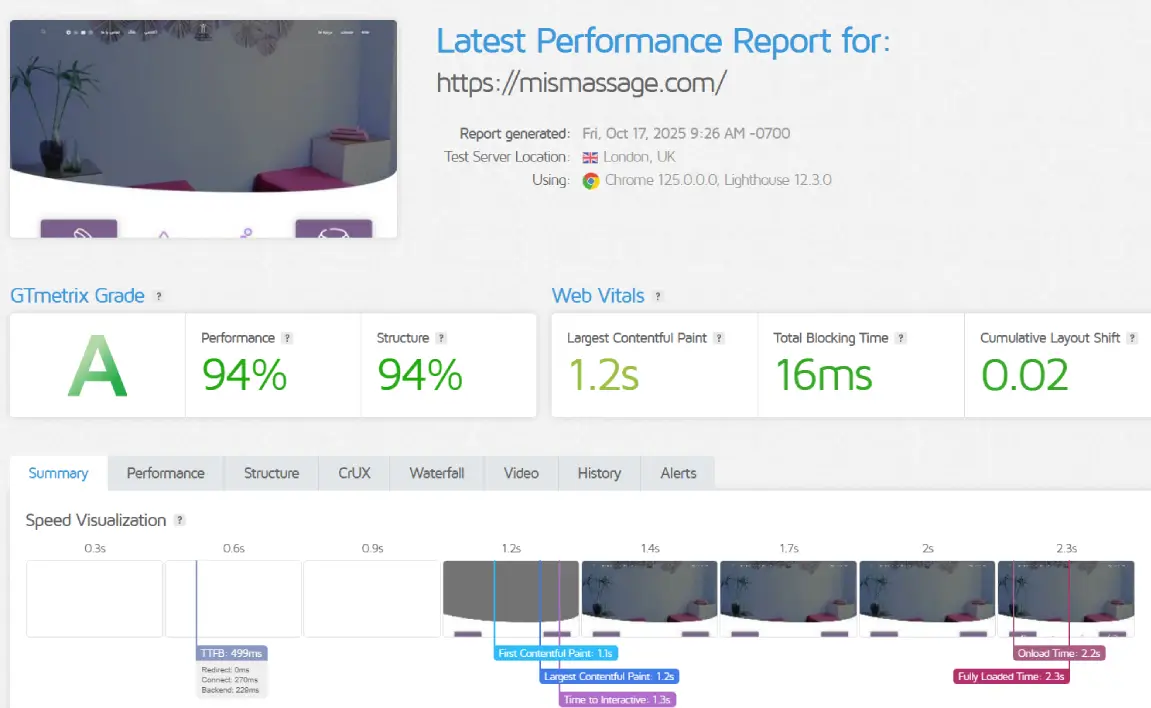Click the TTFB 499ms timeline marker

coord(232,653)
